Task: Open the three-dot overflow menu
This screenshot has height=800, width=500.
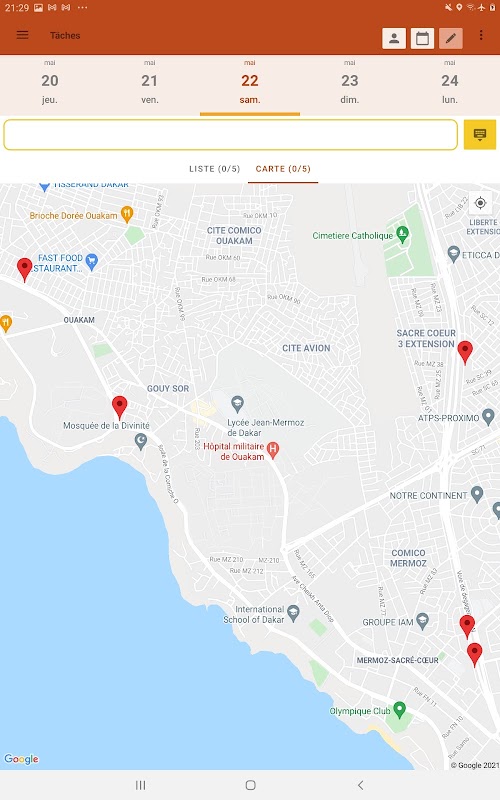Action: coord(481,35)
